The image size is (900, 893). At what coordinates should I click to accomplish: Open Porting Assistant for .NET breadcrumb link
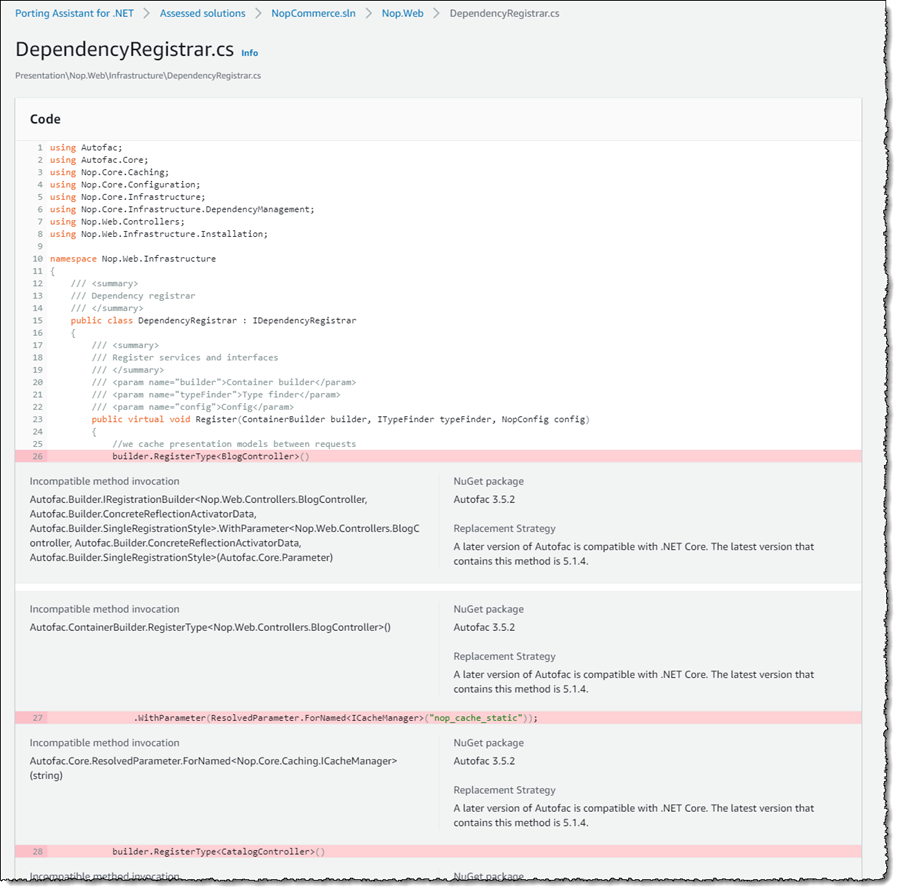[74, 13]
